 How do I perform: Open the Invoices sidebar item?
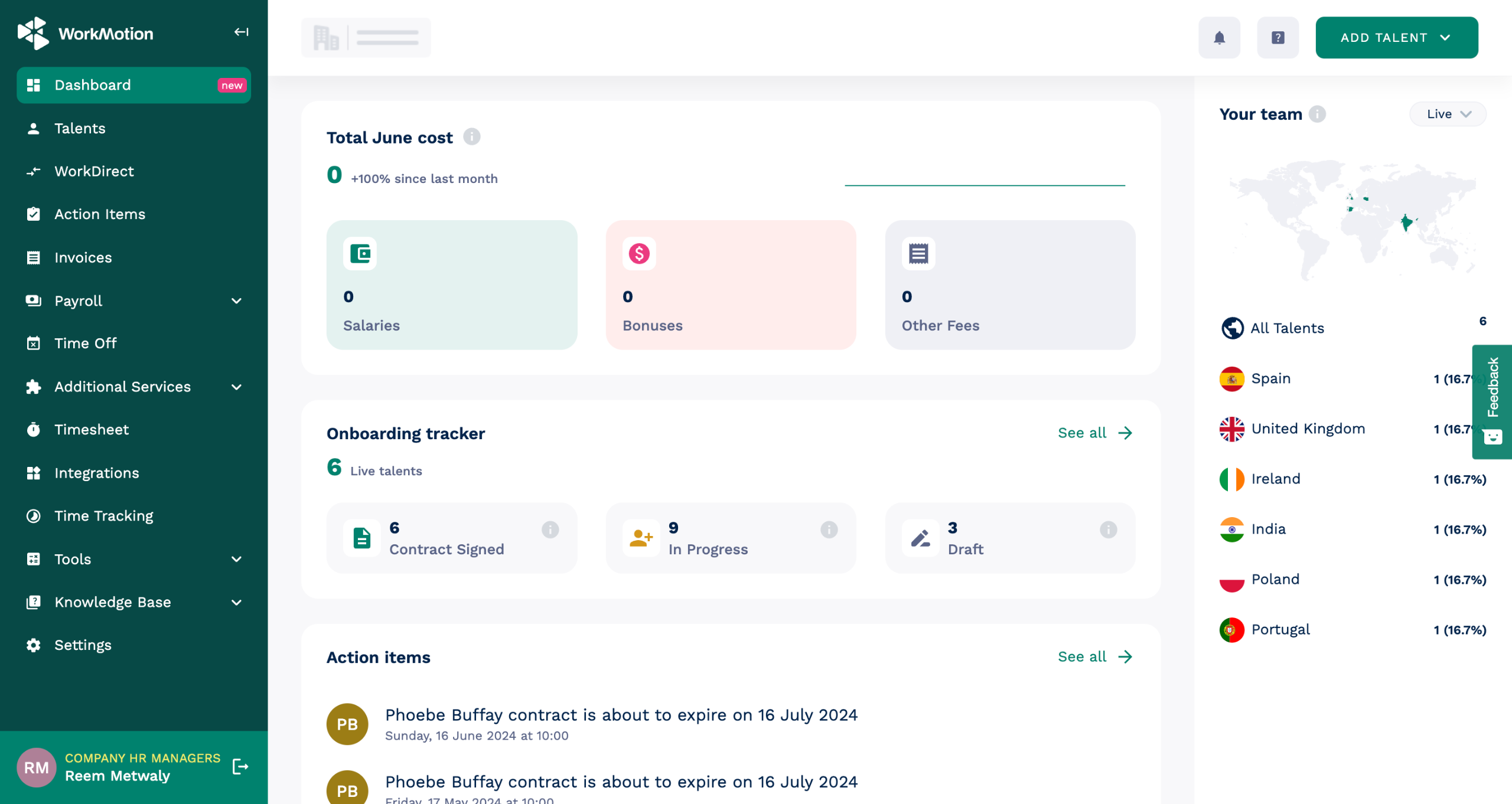[x=83, y=258]
